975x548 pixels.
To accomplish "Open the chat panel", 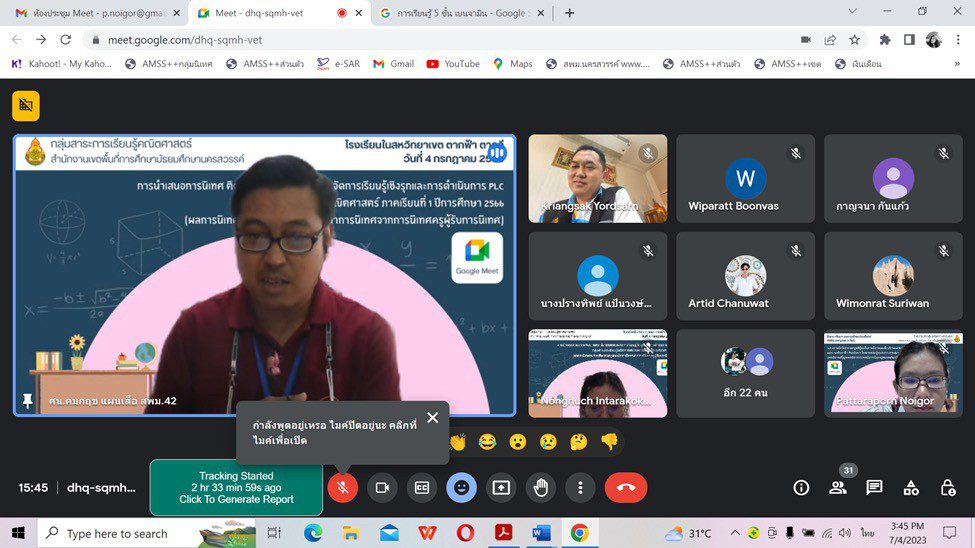I will tap(874, 488).
